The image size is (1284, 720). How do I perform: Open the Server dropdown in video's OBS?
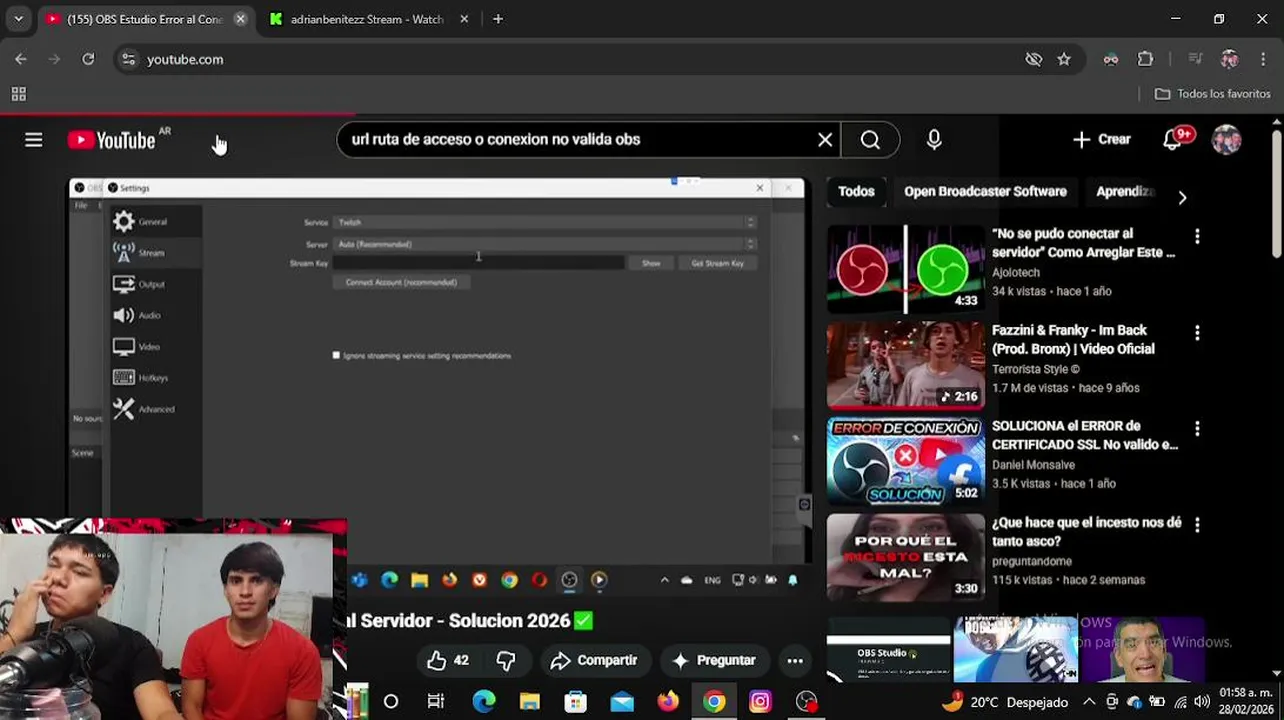[546, 244]
